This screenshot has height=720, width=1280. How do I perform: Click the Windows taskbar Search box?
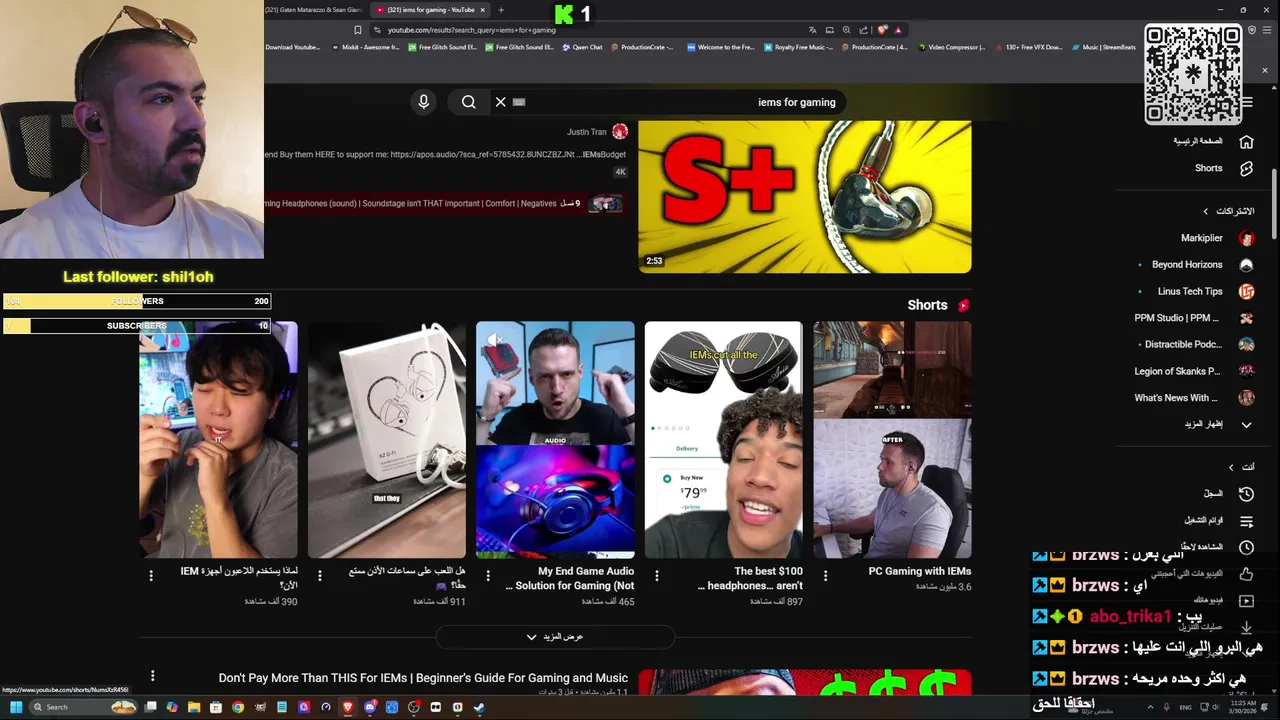[82, 707]
